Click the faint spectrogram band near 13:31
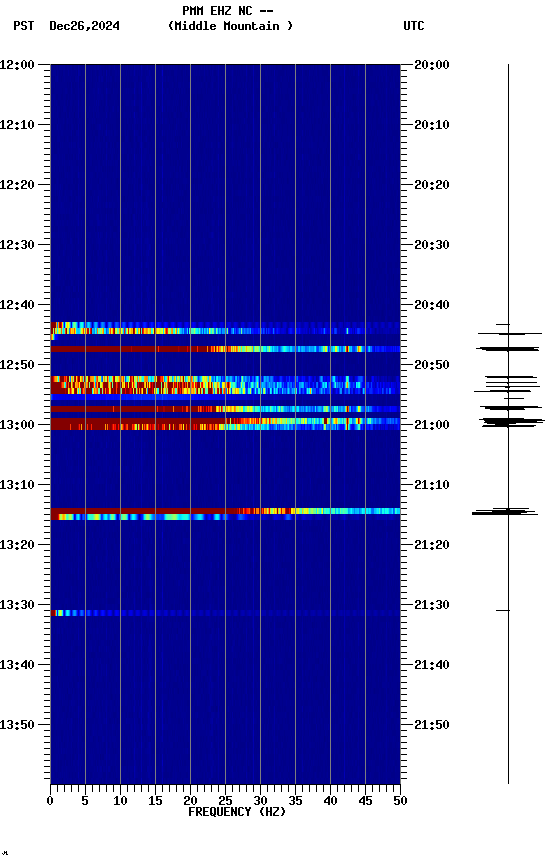The image size is (552, 864). point(225,613)
